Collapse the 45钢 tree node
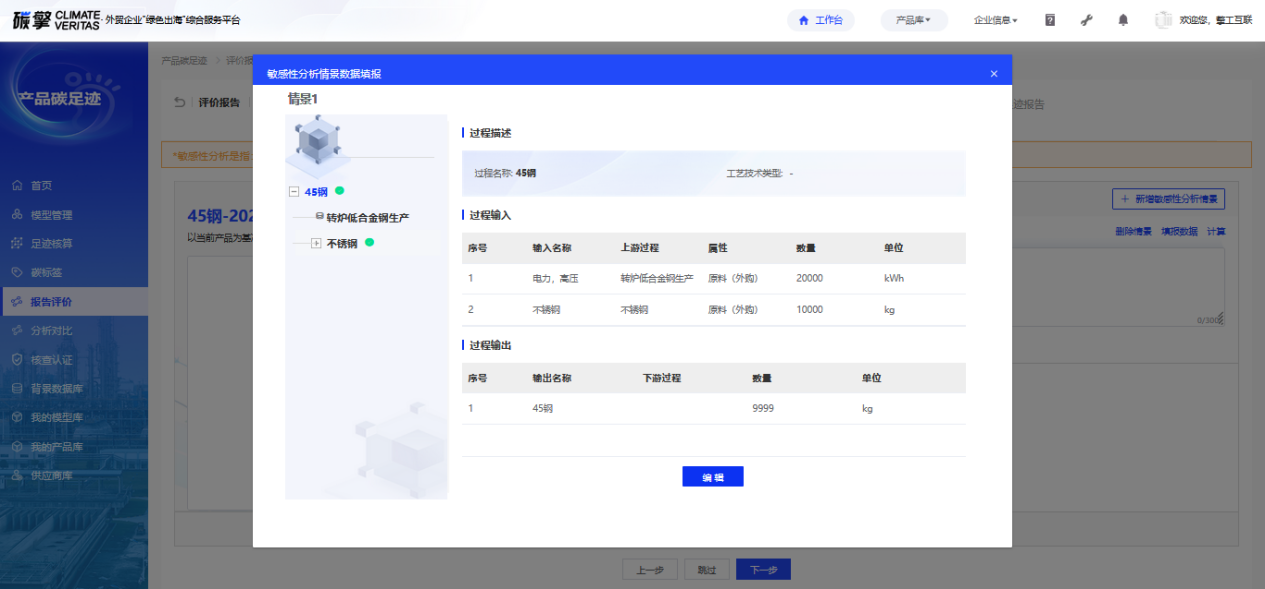The width and height of the screenshot is (1265, 589). 294,192
